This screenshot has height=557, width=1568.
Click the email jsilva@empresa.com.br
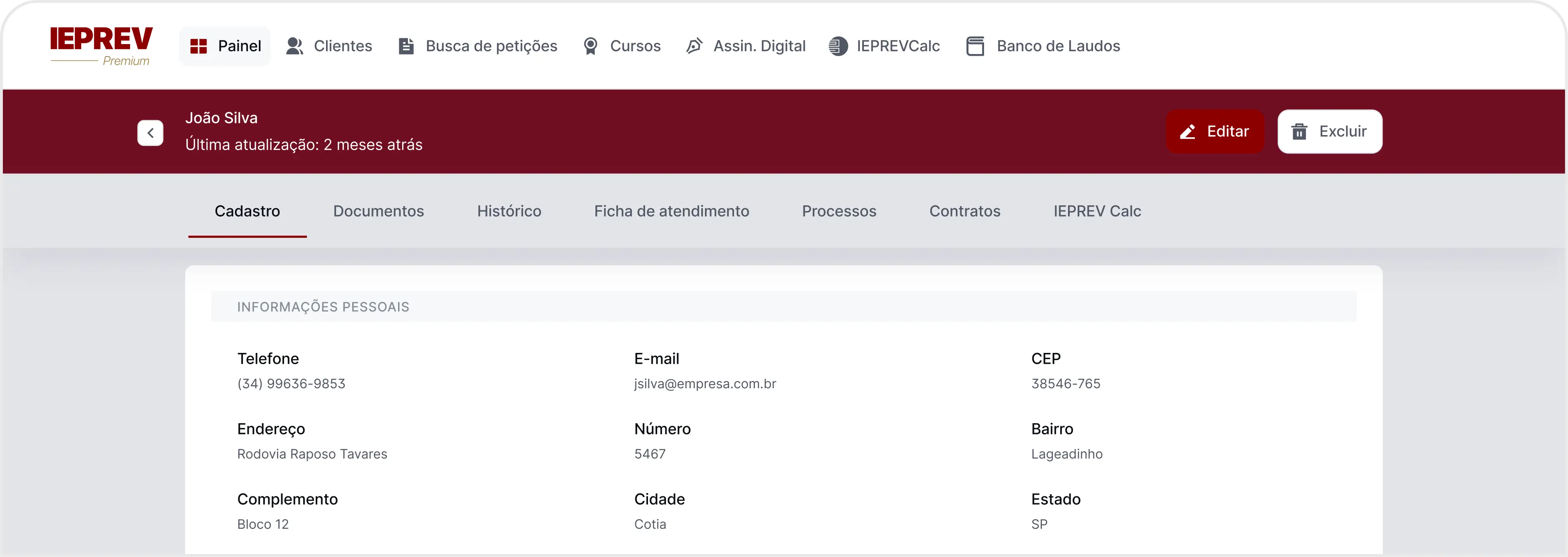[x=705, y=384]
